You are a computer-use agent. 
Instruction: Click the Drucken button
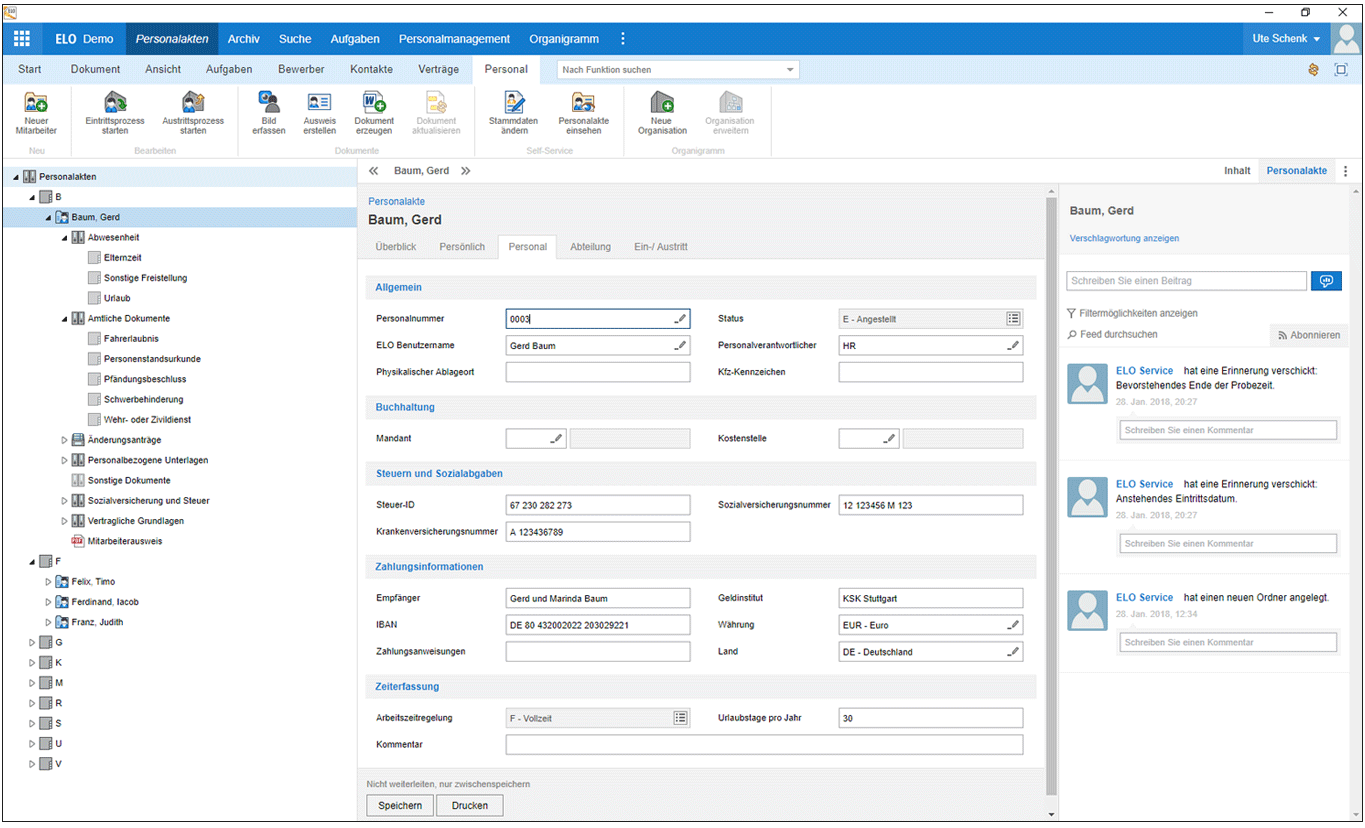tap(470, 805)
